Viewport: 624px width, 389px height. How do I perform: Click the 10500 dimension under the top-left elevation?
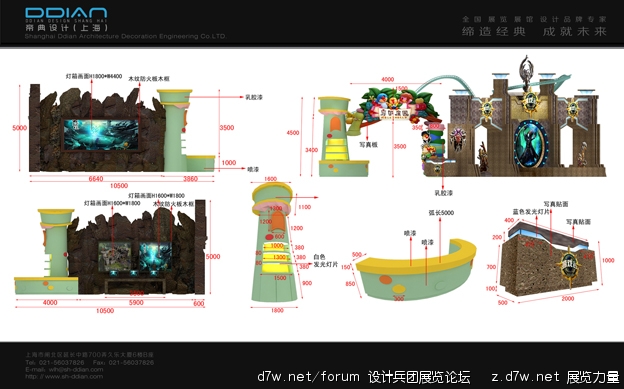119,186
